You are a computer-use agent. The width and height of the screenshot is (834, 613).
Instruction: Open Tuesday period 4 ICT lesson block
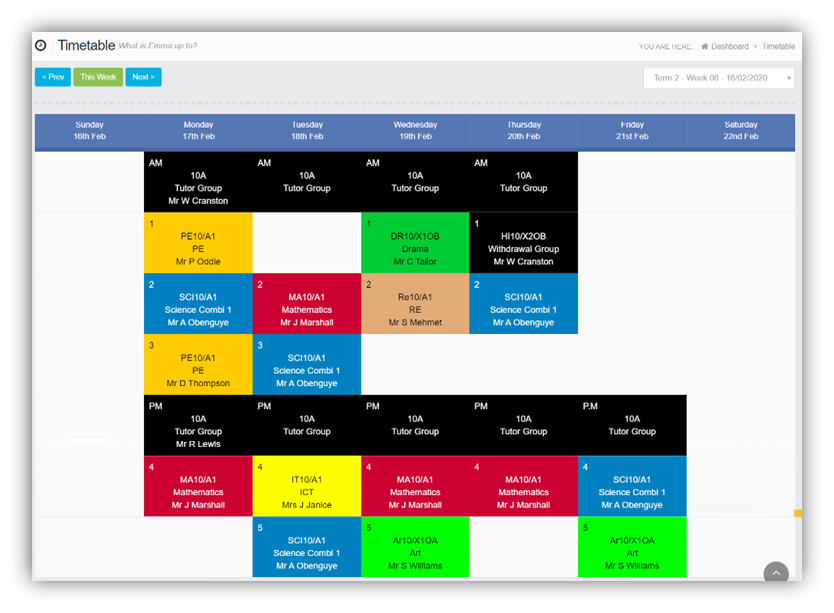click(x=307, y=486)
